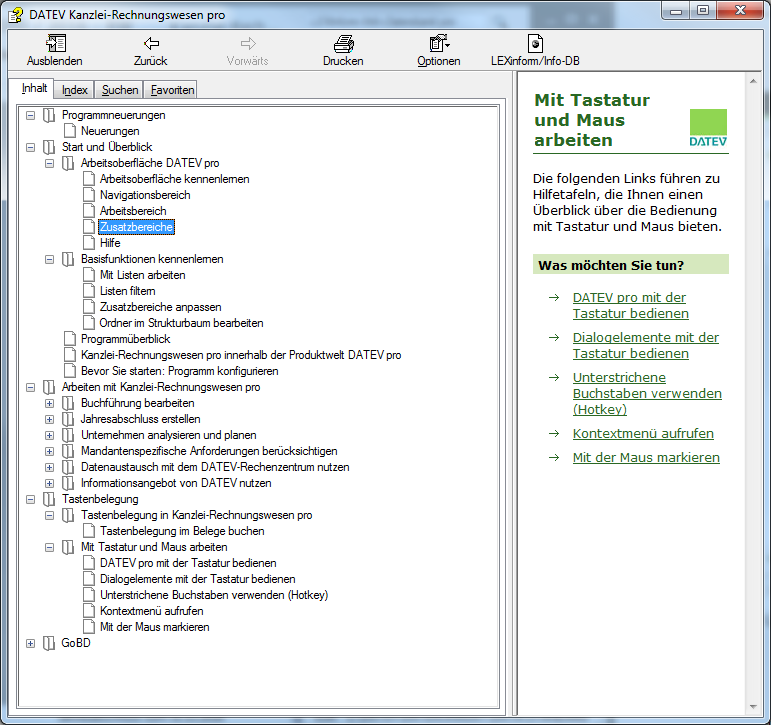Collapse the Programmneuerungen node

point(30,116)
